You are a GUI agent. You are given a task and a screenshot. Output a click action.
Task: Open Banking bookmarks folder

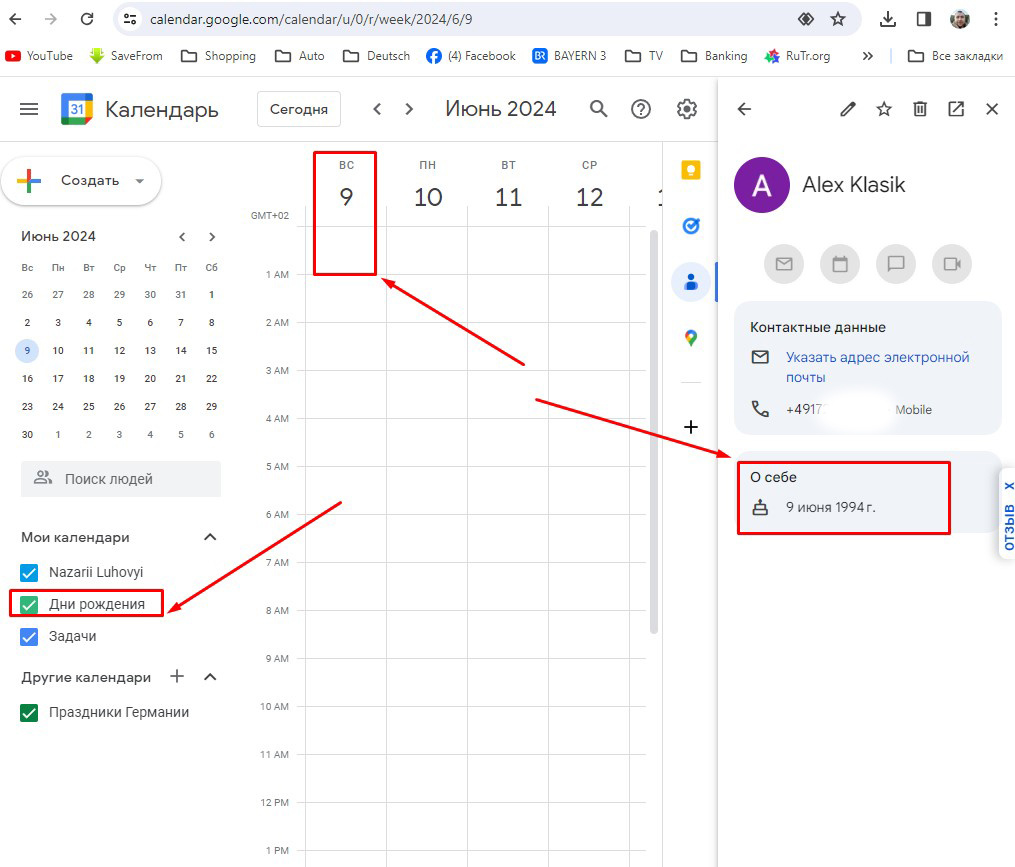[714, 56]
